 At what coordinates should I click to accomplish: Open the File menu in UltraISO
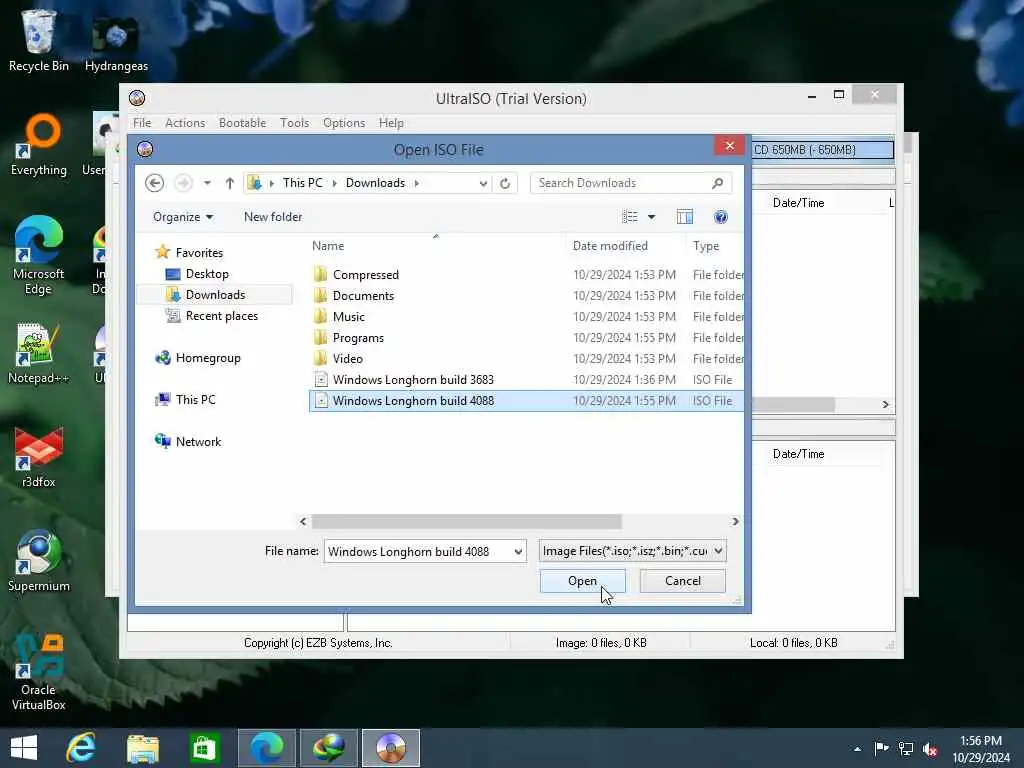pyautogui.click(x=142, y=123)
